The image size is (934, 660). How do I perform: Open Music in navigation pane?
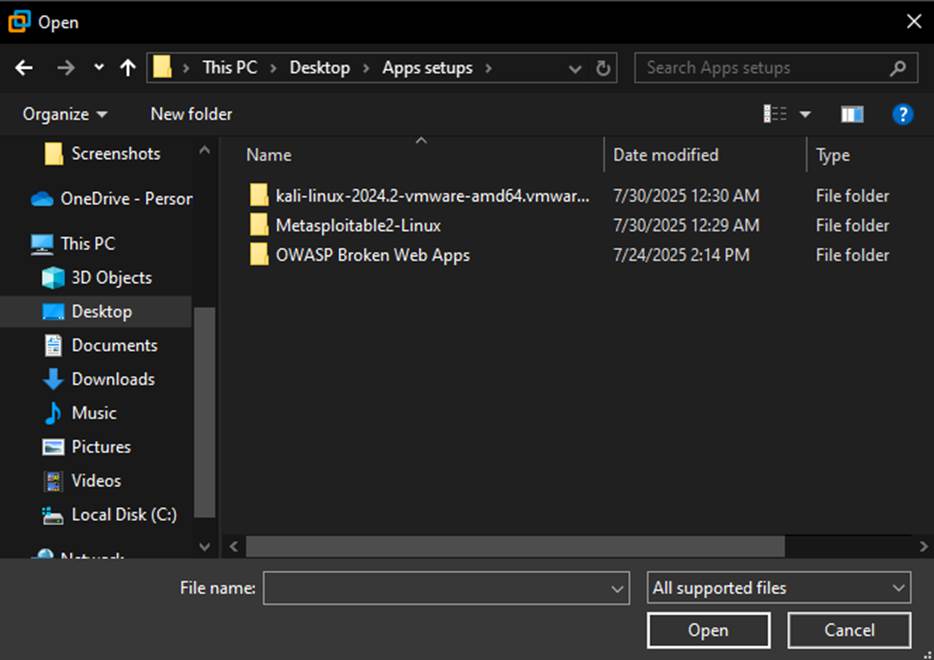(80, 413)
